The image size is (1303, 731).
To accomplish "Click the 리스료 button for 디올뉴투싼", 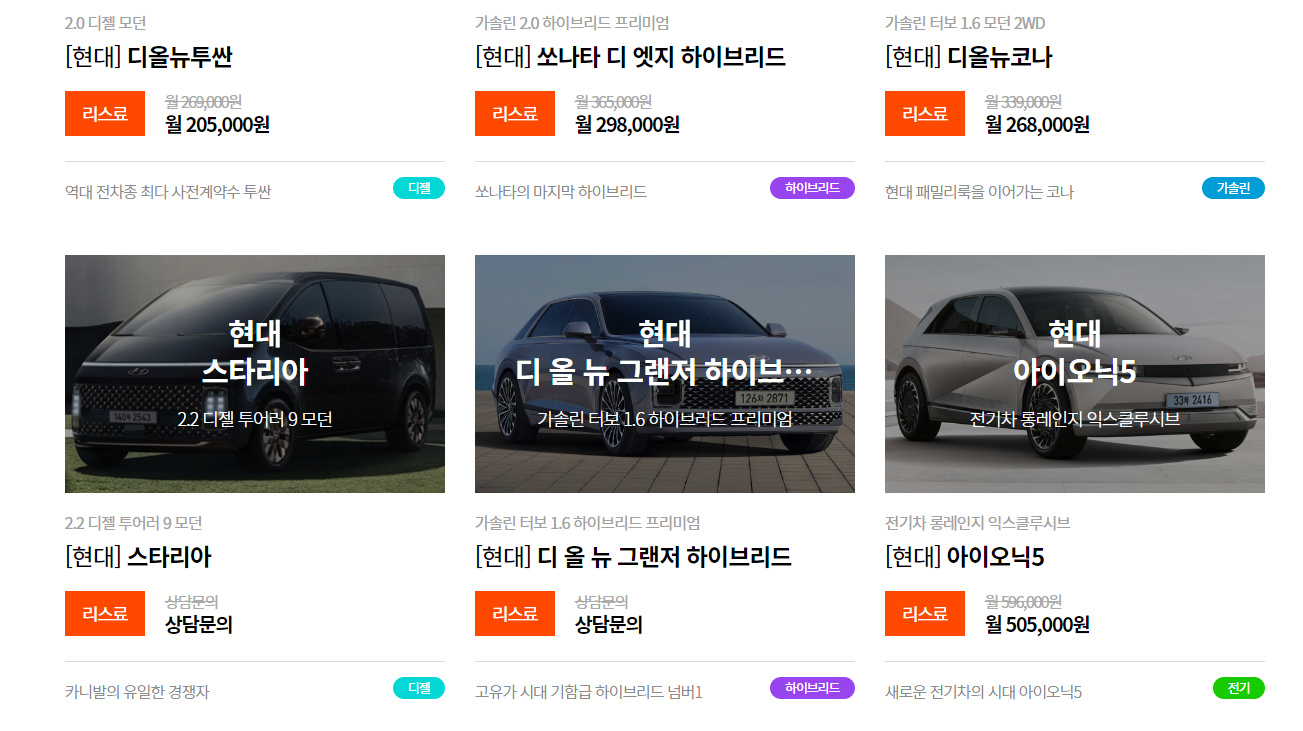I will (104, 113).
